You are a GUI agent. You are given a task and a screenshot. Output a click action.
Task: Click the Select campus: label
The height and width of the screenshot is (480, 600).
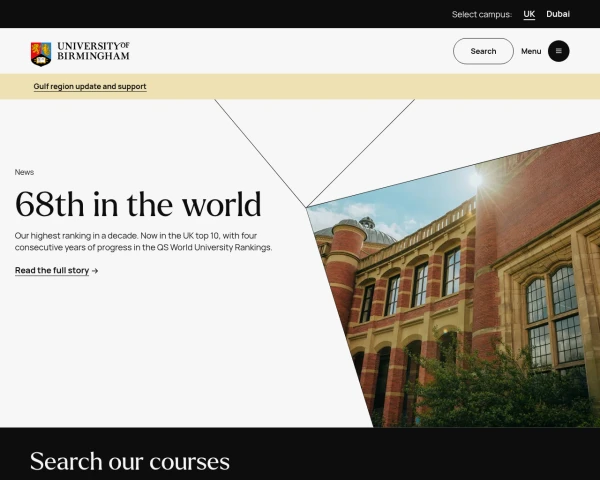482,15
